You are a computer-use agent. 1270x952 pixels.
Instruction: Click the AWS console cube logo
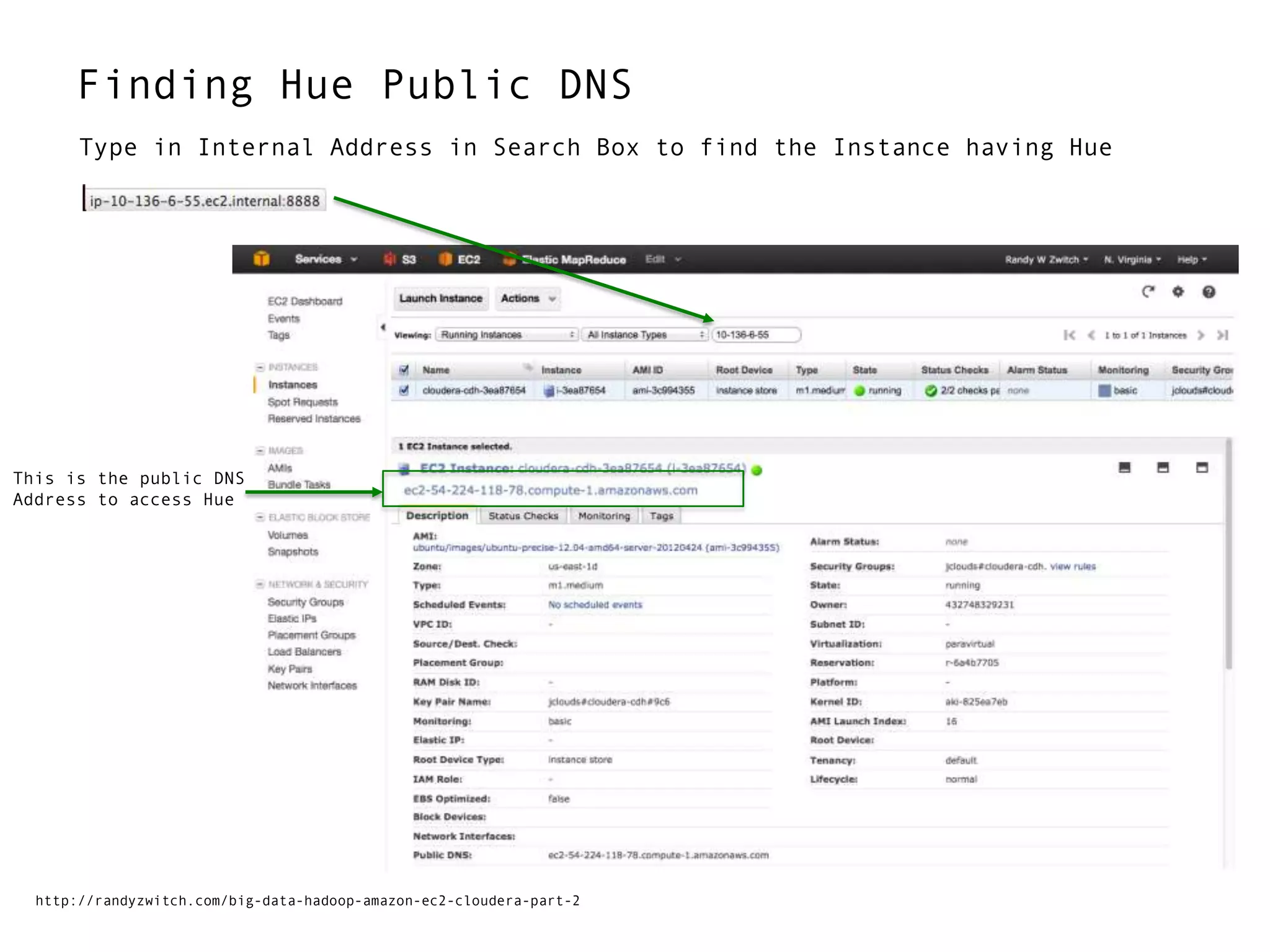[262, 258]
